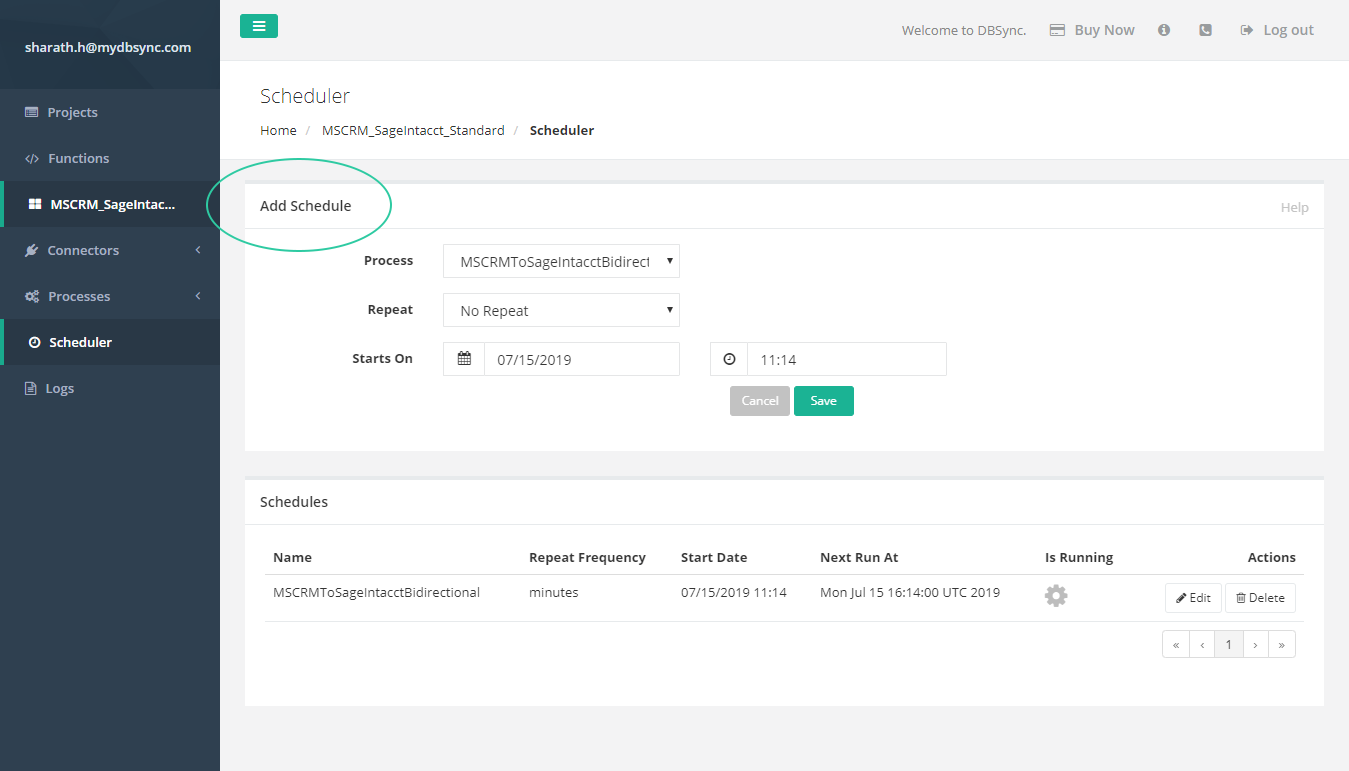Click the green hamburger menu toggle

[x=258, y=26]
